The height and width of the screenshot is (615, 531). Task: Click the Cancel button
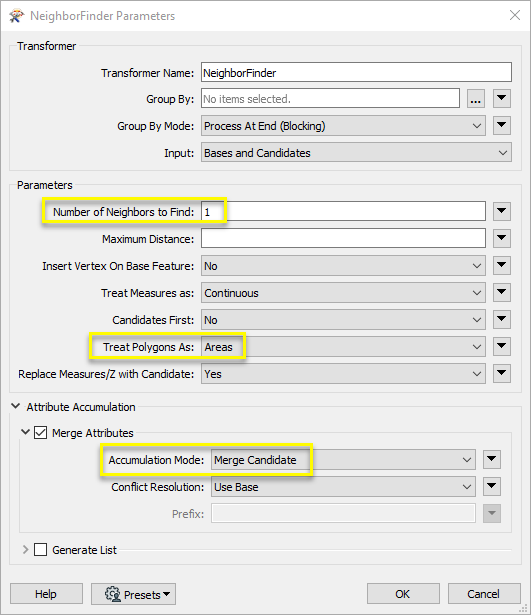484,594
